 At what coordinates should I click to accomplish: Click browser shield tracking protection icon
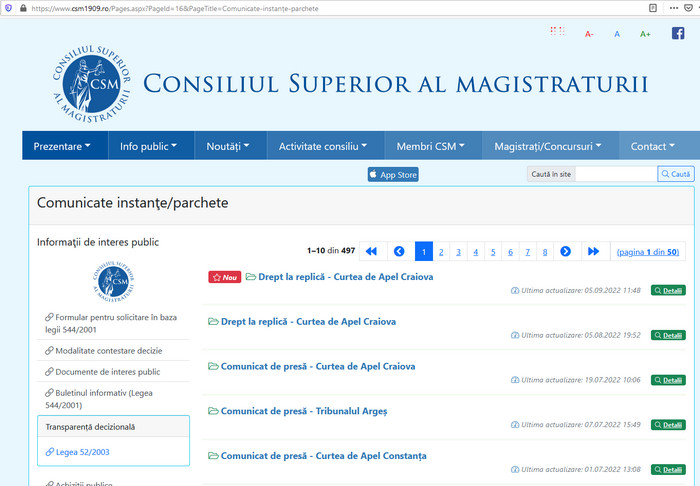8,8
